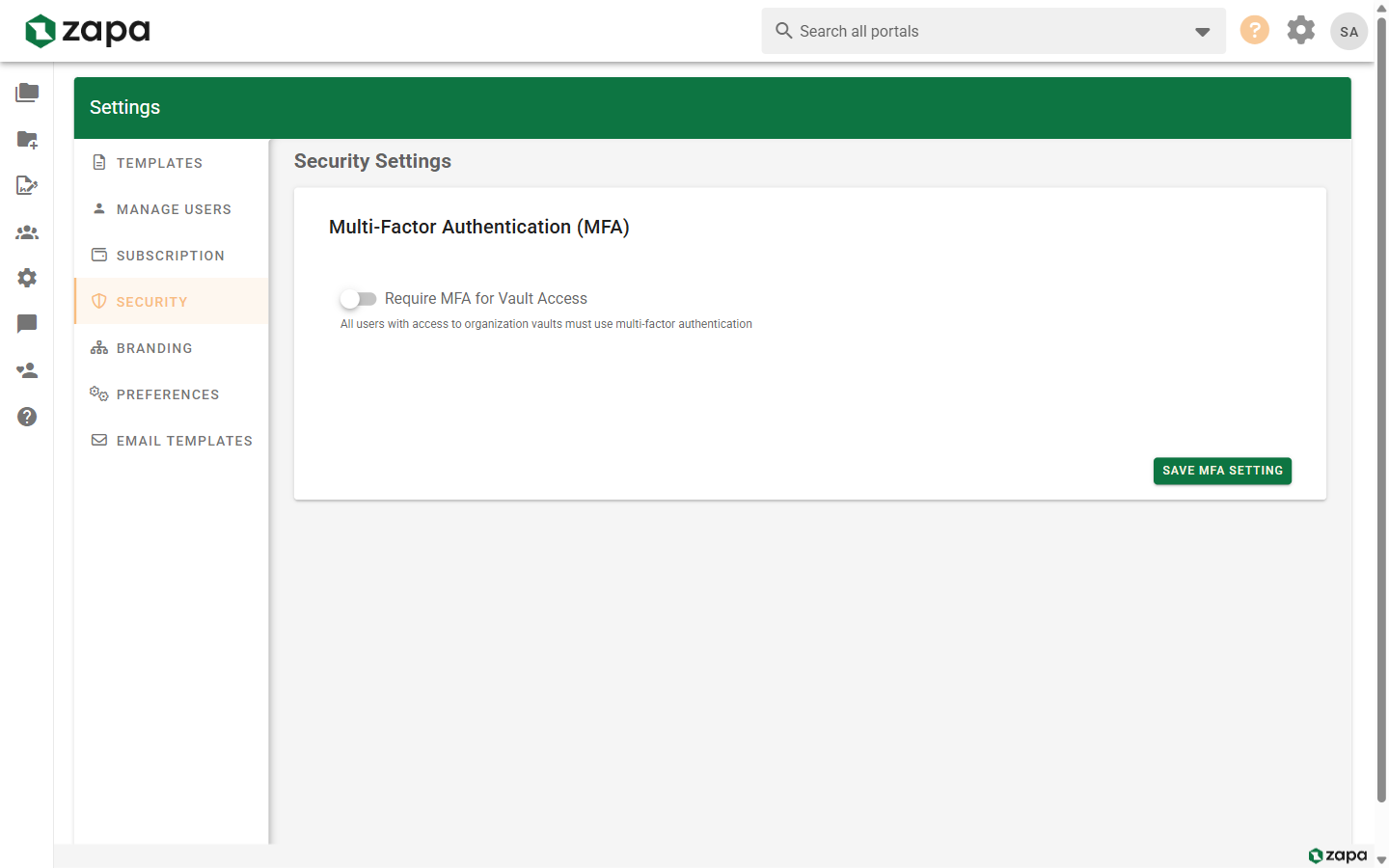Click the page vertical scrollbar
Screen dimensions: 1389x868
click(x=1381, y=410)
